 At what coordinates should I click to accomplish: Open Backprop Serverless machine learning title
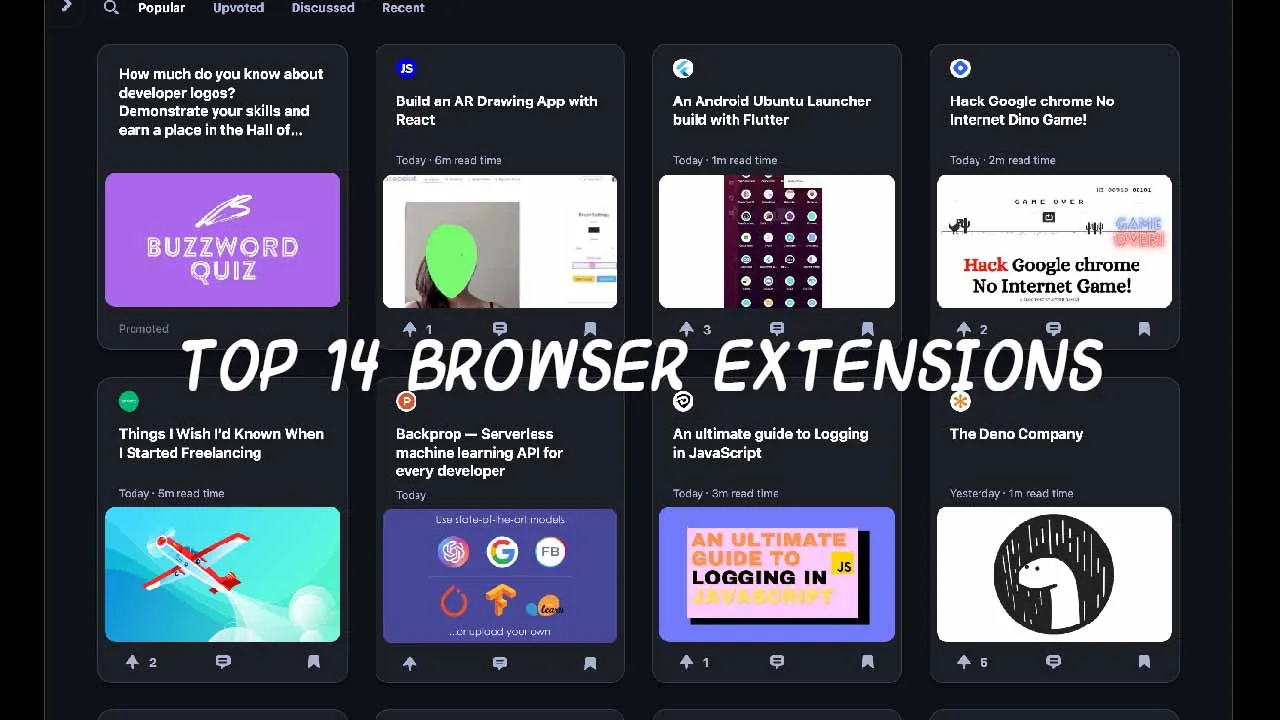tap(479, 452)
